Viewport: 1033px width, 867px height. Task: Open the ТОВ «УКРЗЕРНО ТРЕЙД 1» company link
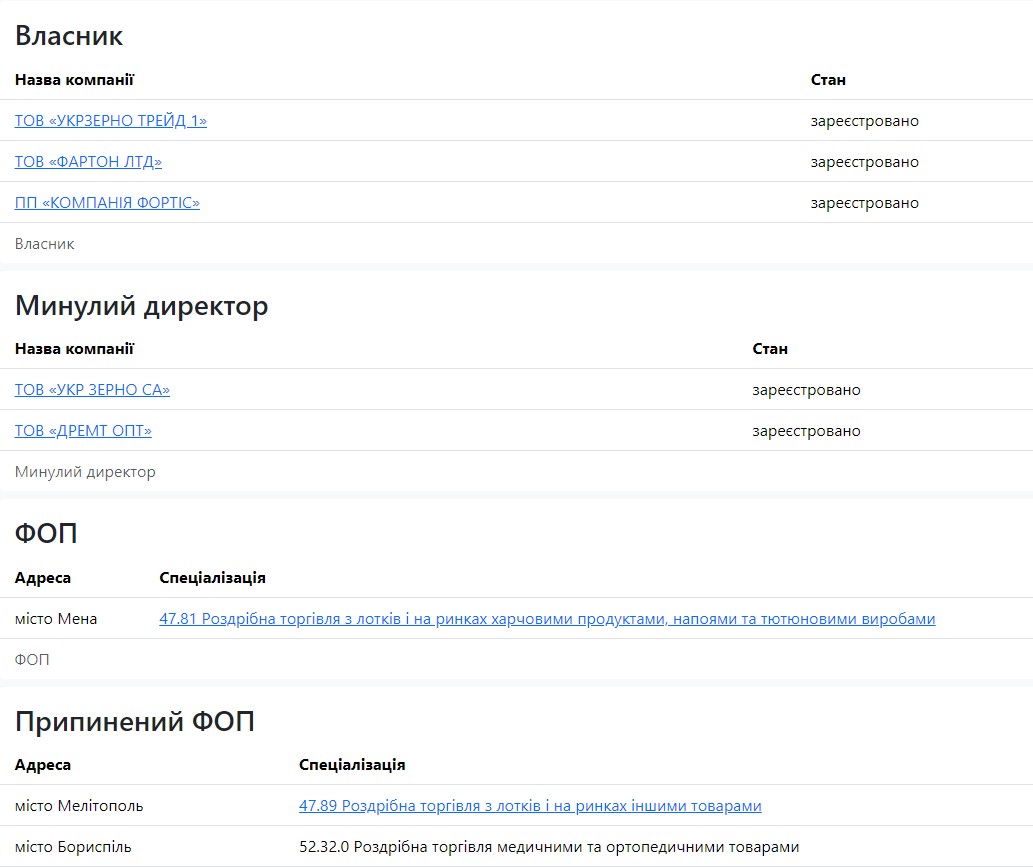110,121
